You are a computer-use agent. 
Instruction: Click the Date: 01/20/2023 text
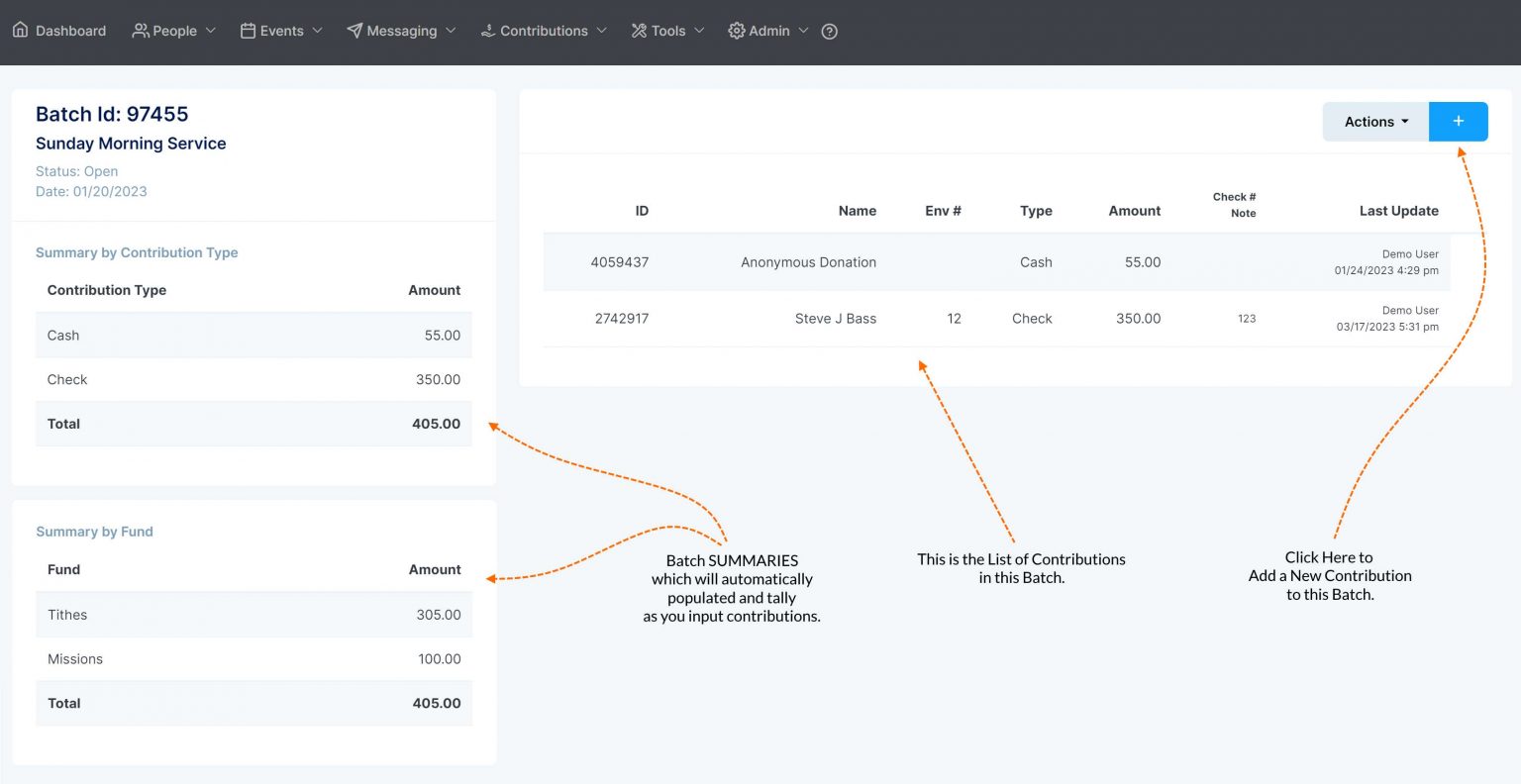91,191
